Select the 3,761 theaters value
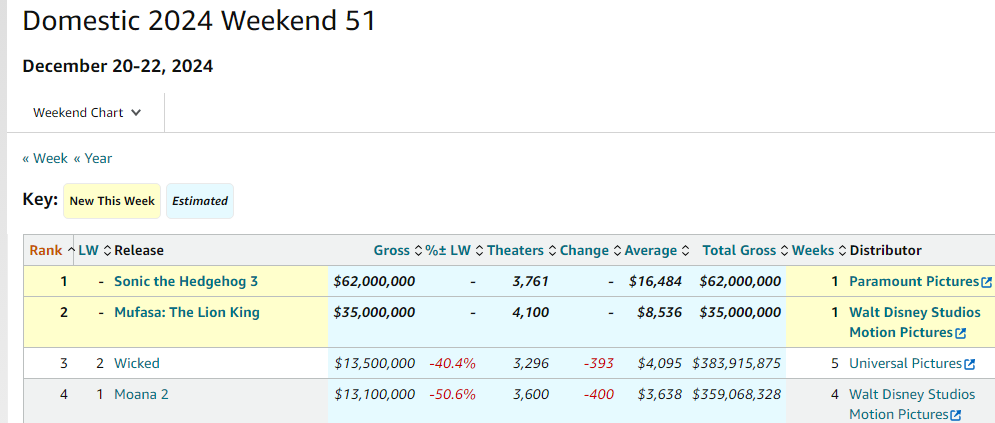Screen dimensions: 995x423 pyautogui.click(x=530, y=282)
